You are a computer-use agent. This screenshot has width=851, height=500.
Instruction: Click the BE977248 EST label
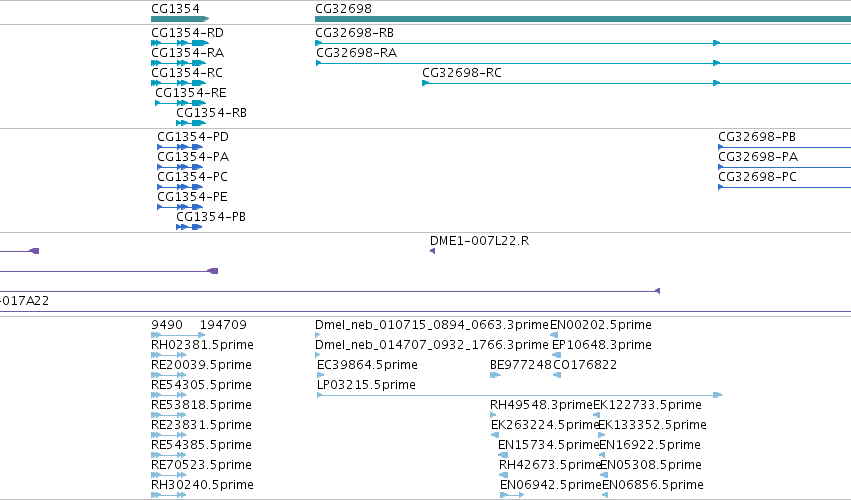click(x=520, y=365)
